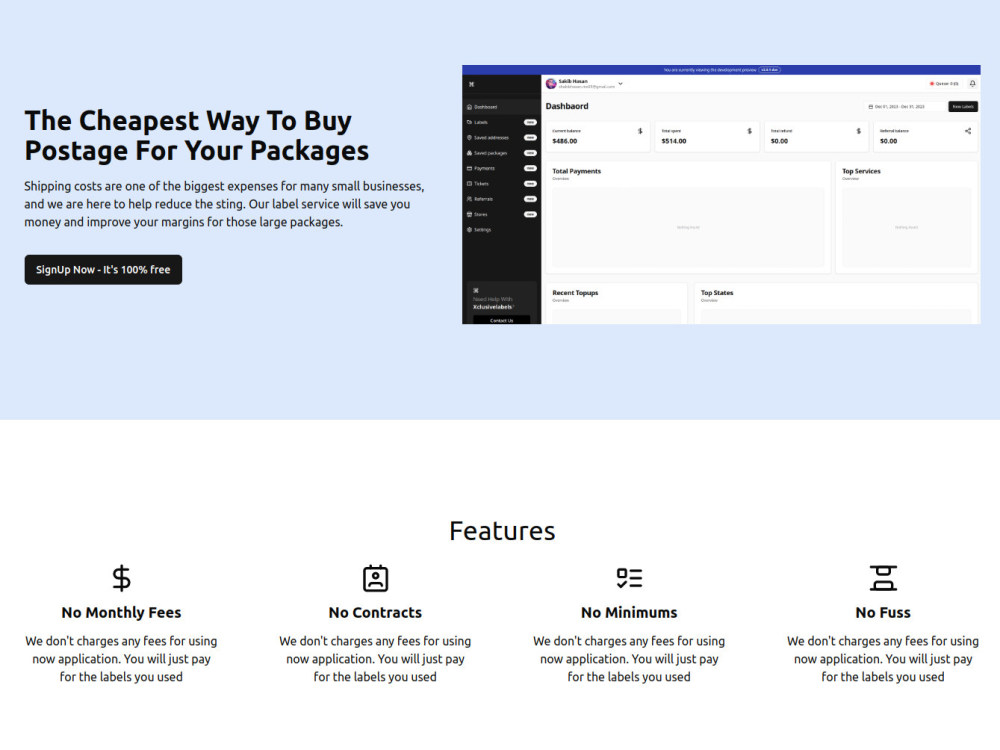Click the No Contracts heading
Screen dimensions: 1000x750
(375, 613)
